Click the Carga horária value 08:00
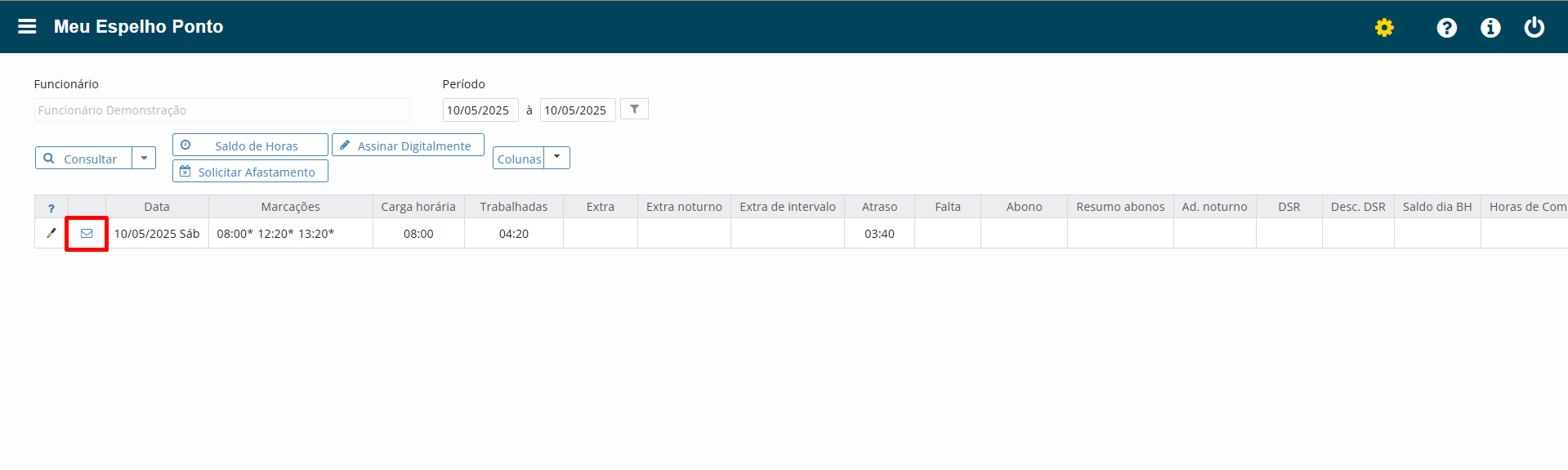 418,234
